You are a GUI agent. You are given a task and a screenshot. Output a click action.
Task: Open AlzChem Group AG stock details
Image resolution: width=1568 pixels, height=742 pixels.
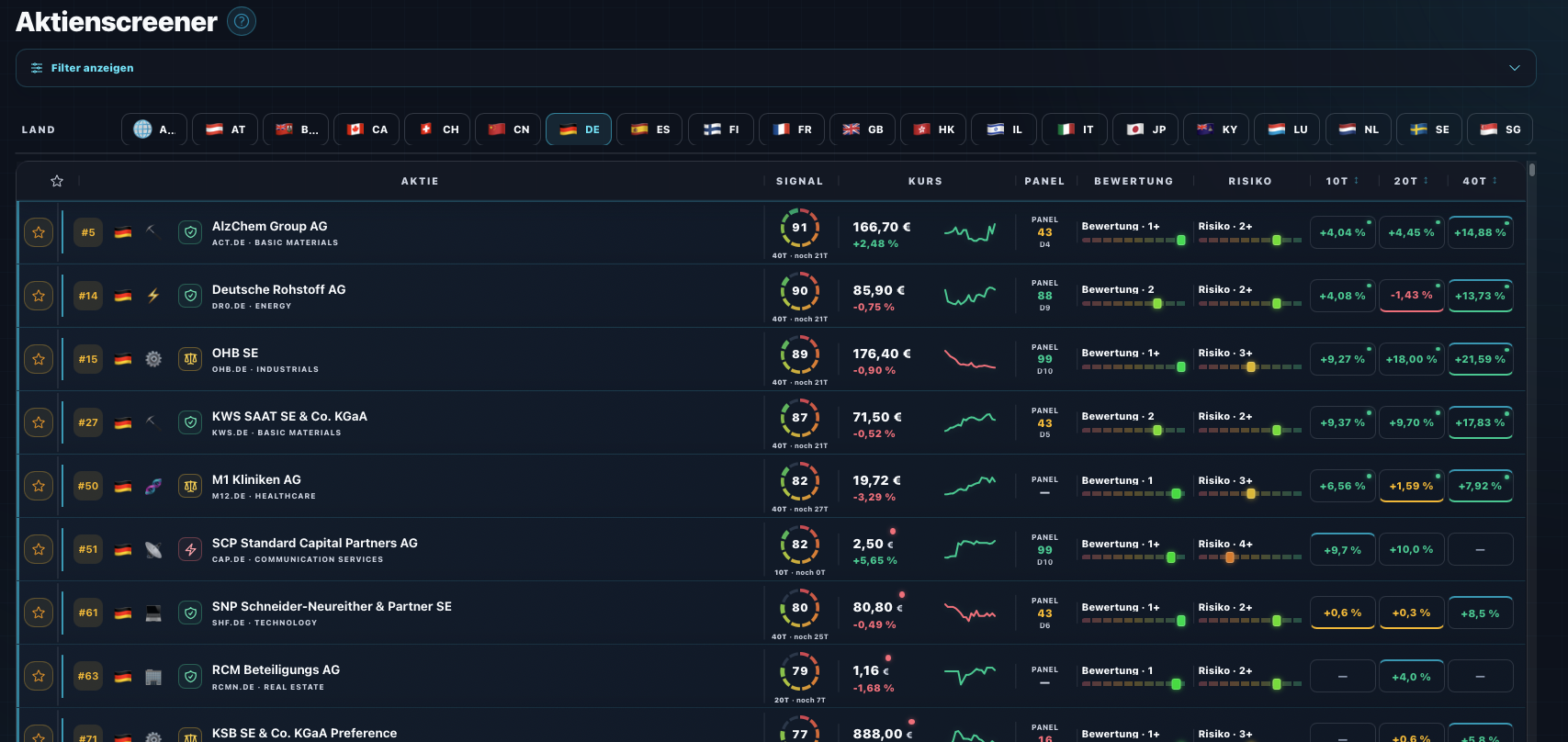point(269,226)
